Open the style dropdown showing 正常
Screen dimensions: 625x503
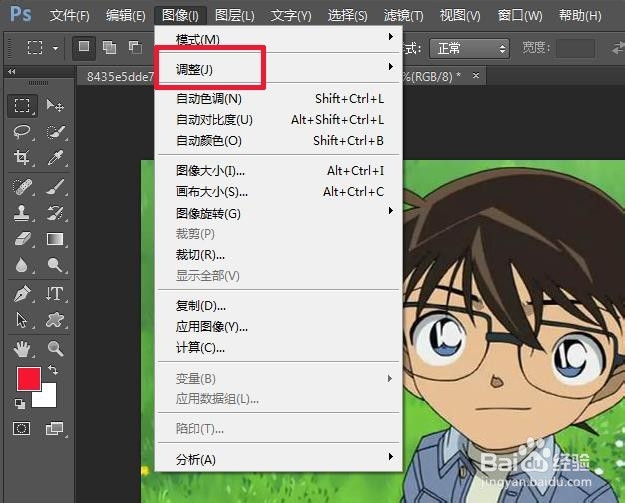click(x=469, y=49)
